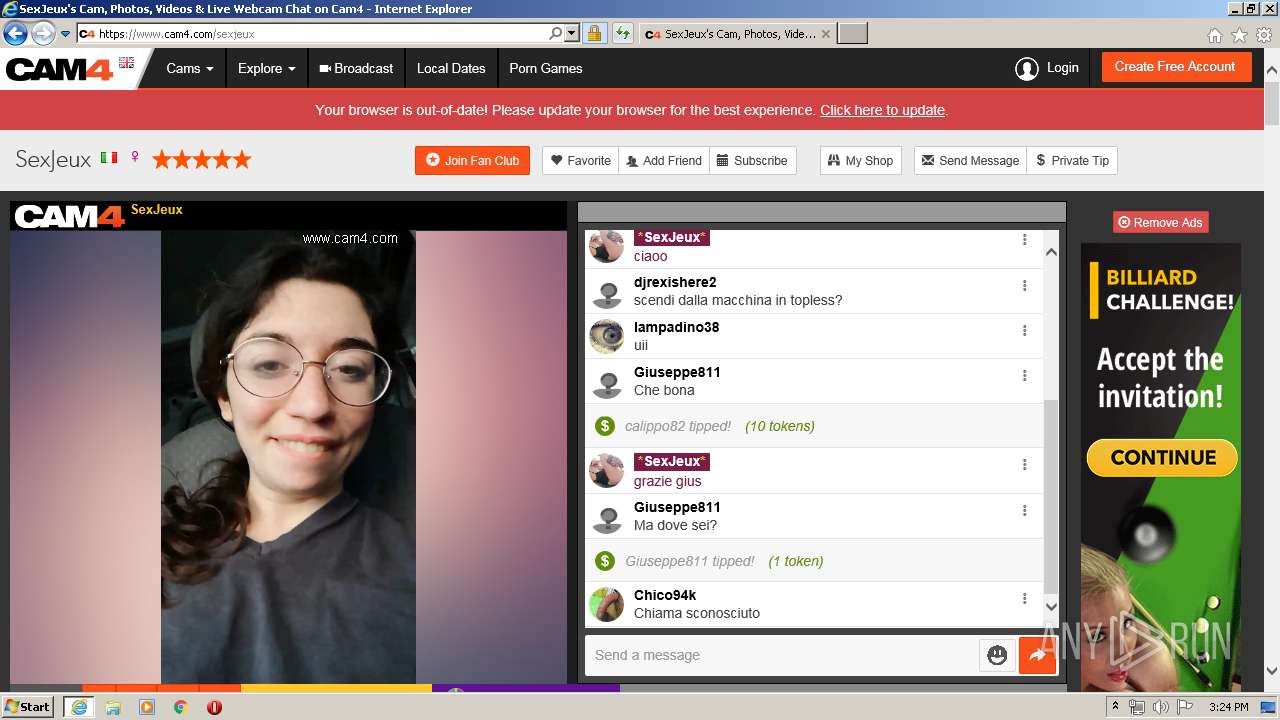Viewport: 1280px width, 720px height.
Task: Click the Login user icon
Action: 1026,68
